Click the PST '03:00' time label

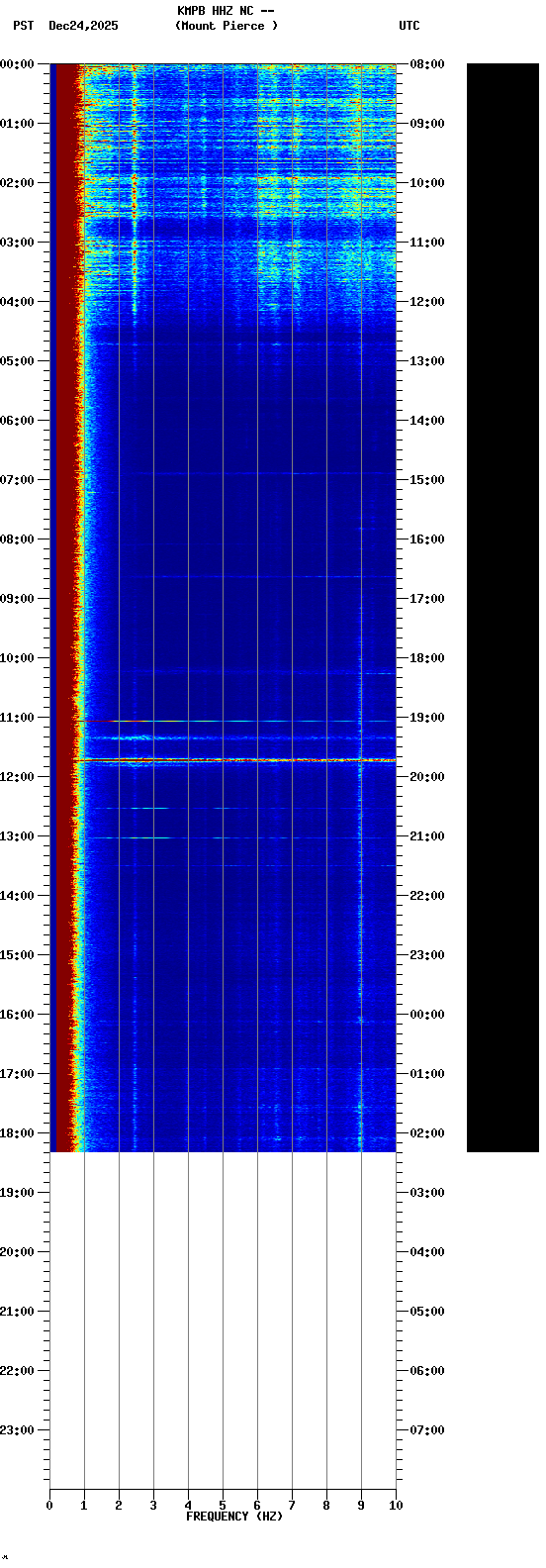pyautogui.click(x=18, y=243)
